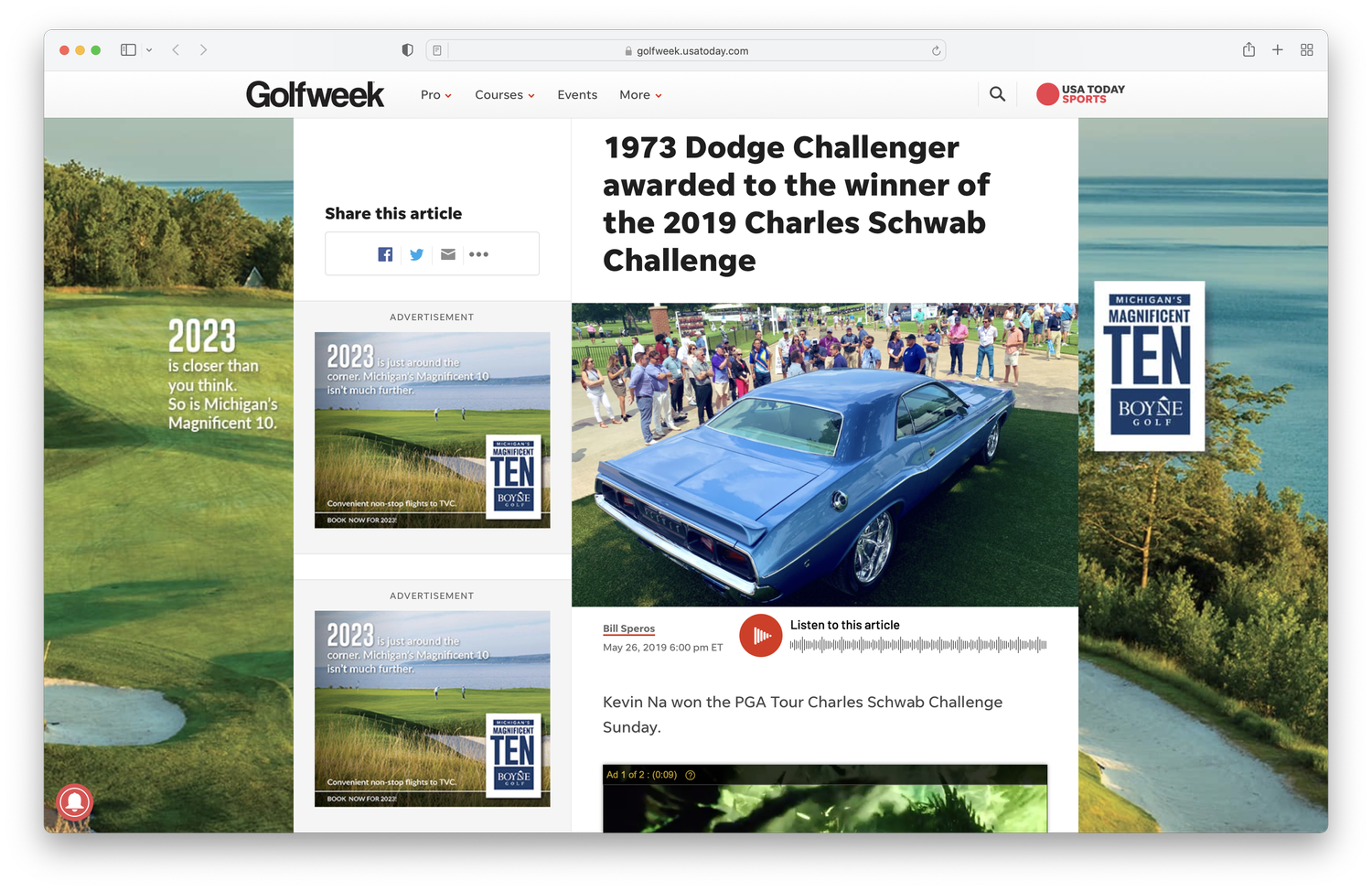The width and height of the screenshot is (1372, 891).
Task: Click the golfweek.usatoday.com address bar
Action: coord(686,50)
